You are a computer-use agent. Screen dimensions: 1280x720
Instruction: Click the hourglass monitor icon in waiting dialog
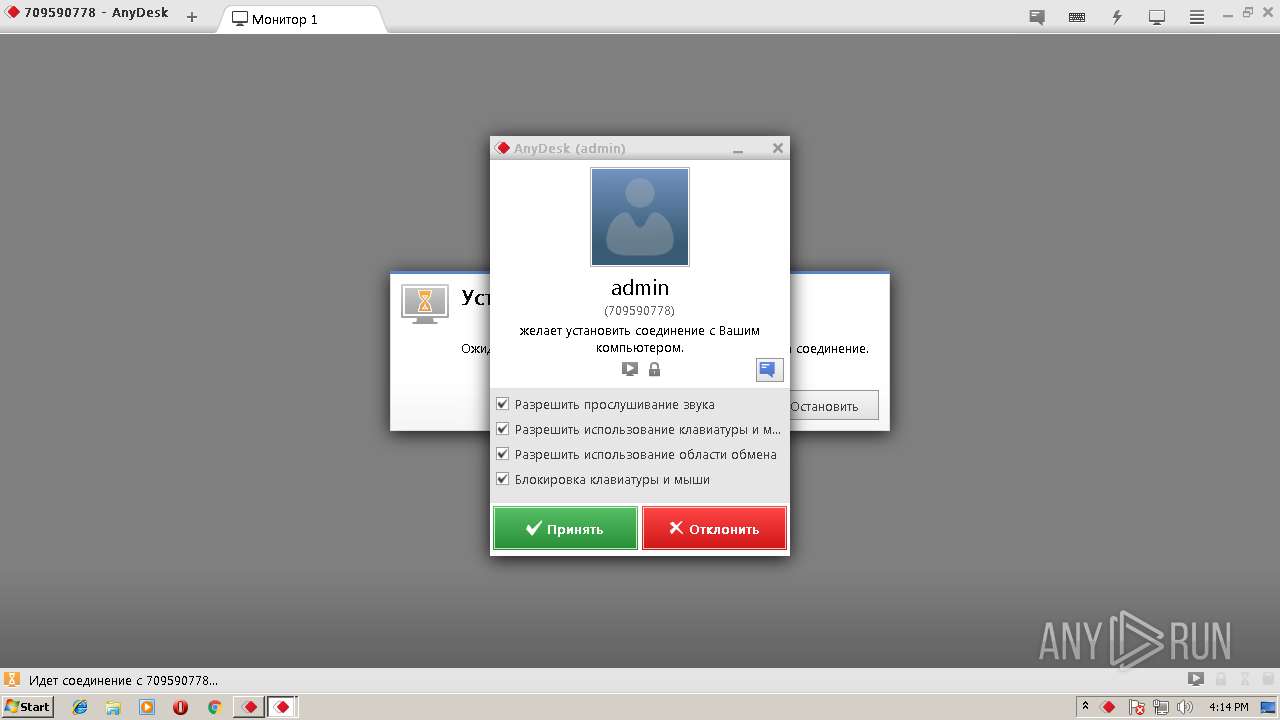point(425,303)
